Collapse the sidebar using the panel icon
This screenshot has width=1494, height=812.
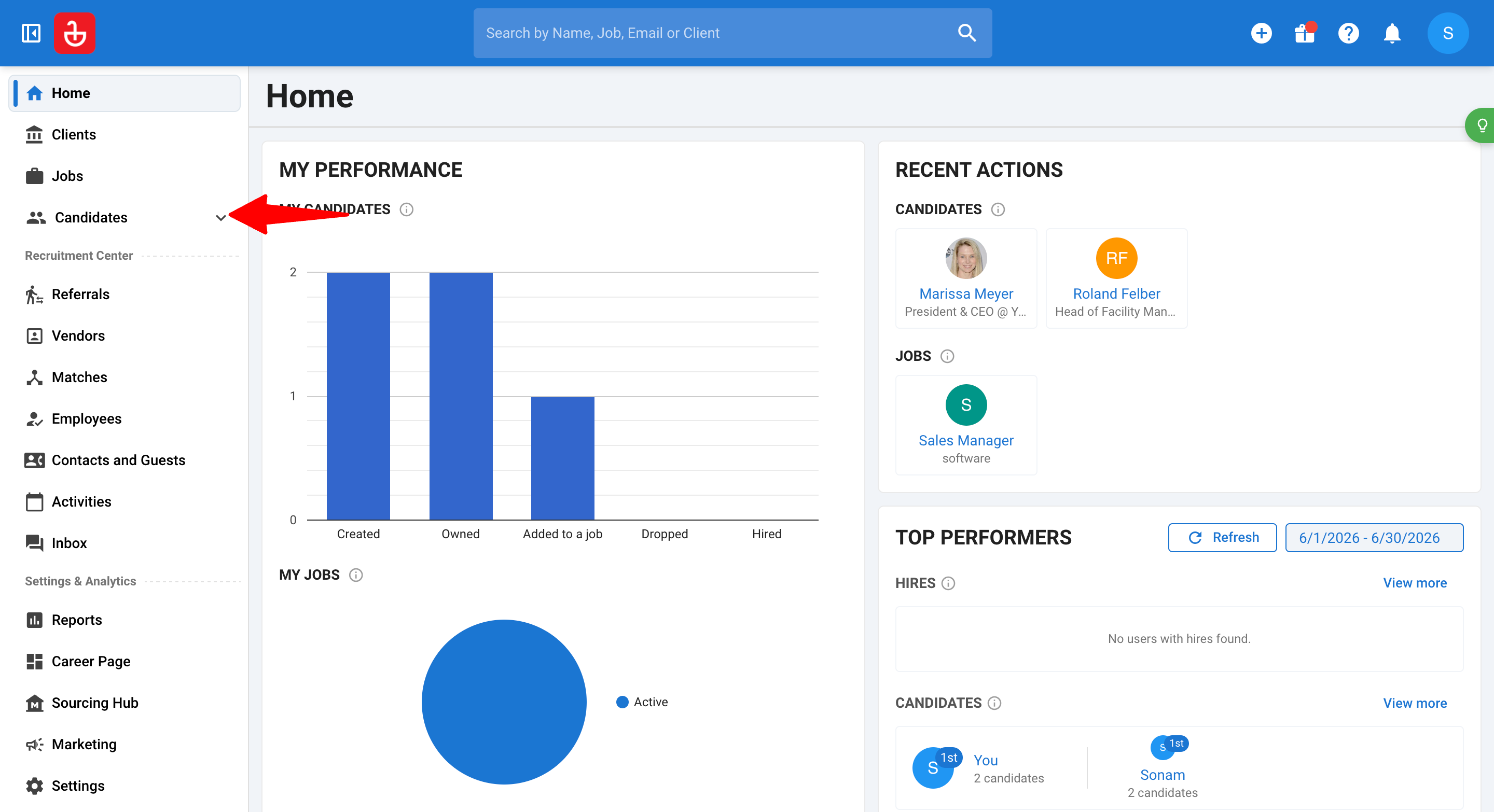[31, 33]
